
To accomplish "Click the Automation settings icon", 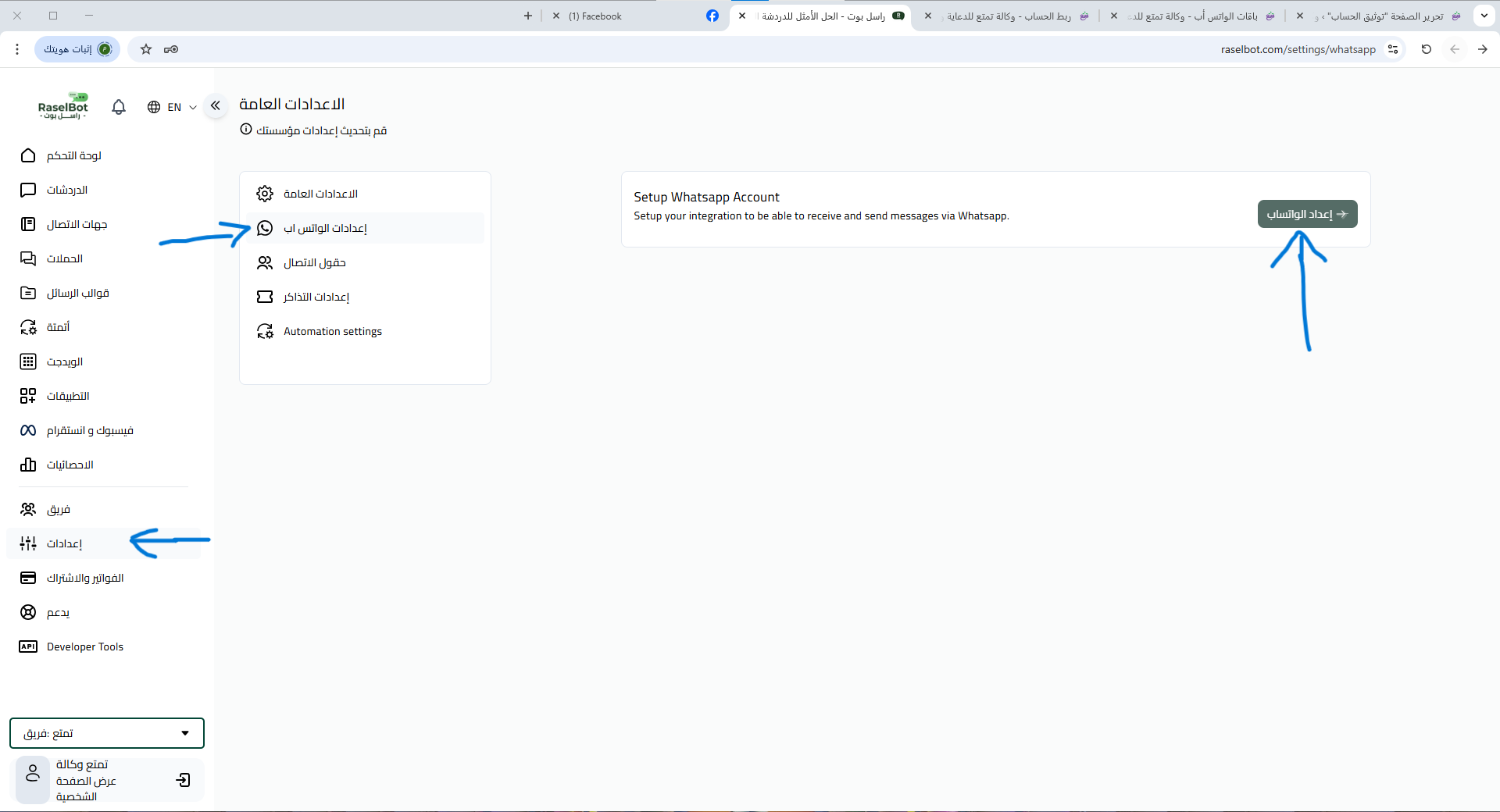I will coord(265,331).
